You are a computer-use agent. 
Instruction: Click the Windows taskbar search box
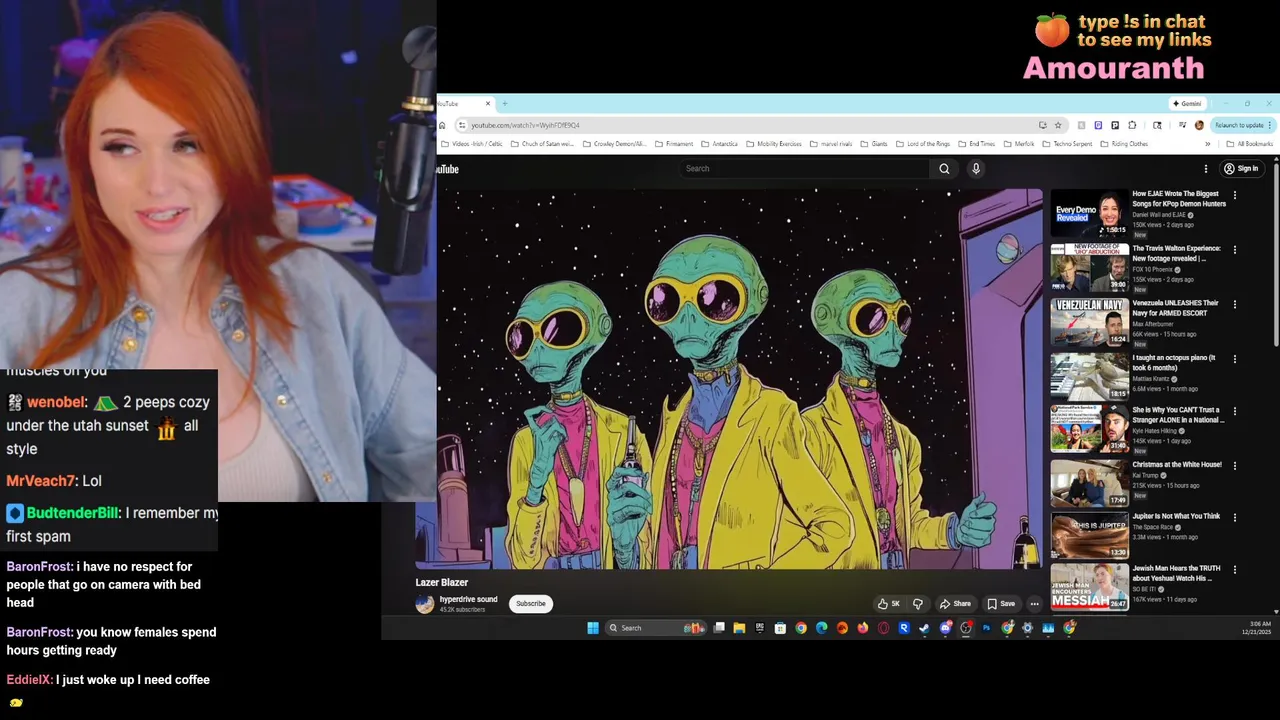pos(658,628)
